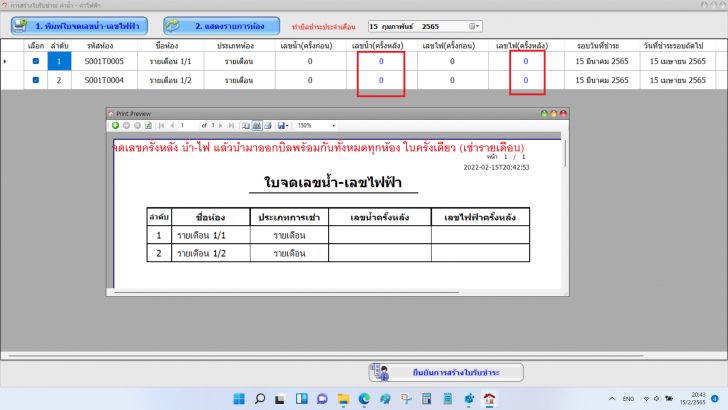Open the Windows Start menu
728x410 pixels.
click(239, 399)
